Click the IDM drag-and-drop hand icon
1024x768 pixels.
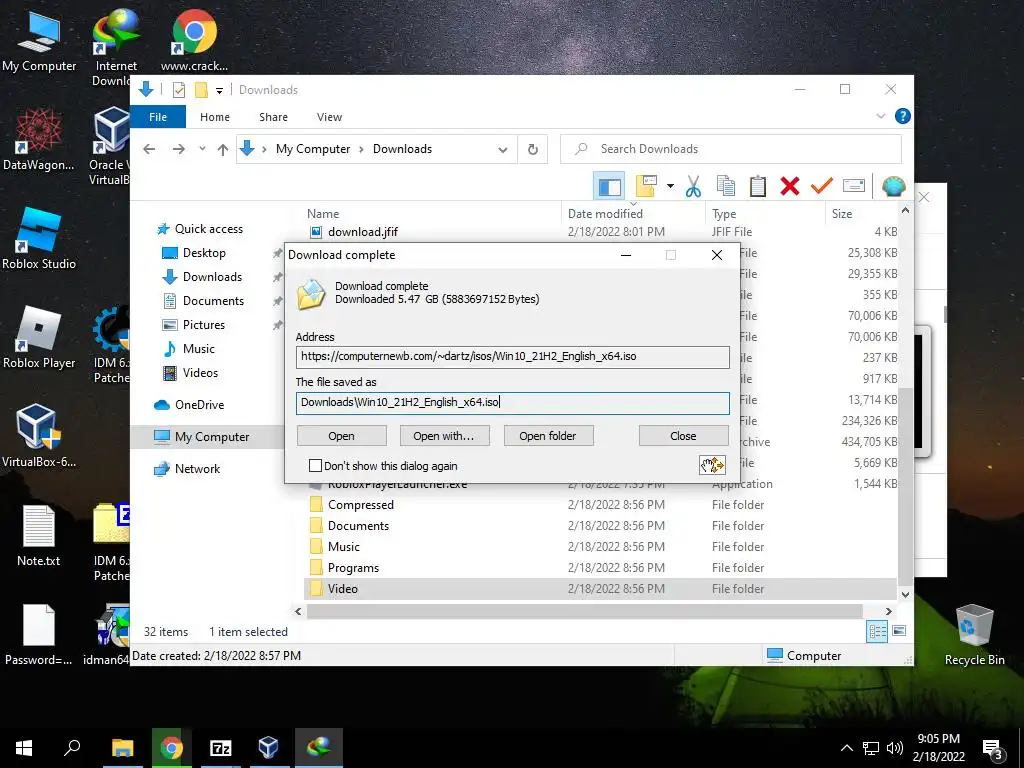click(712, 465)
